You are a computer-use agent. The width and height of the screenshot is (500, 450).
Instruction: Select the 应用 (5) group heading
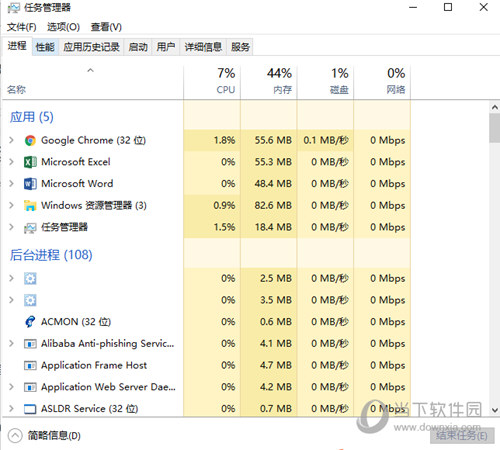point(32,117)
